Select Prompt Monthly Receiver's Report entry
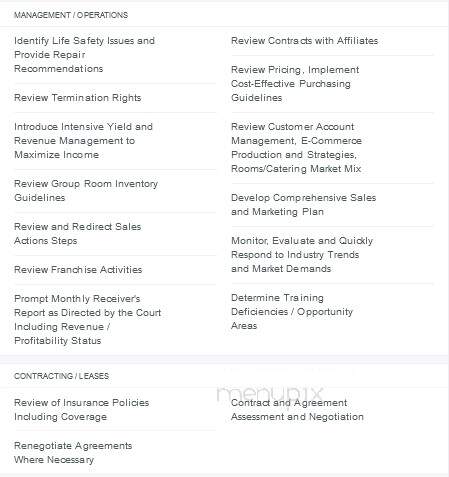The height and width of the screenshot is (477, 449). coord(87,320)
